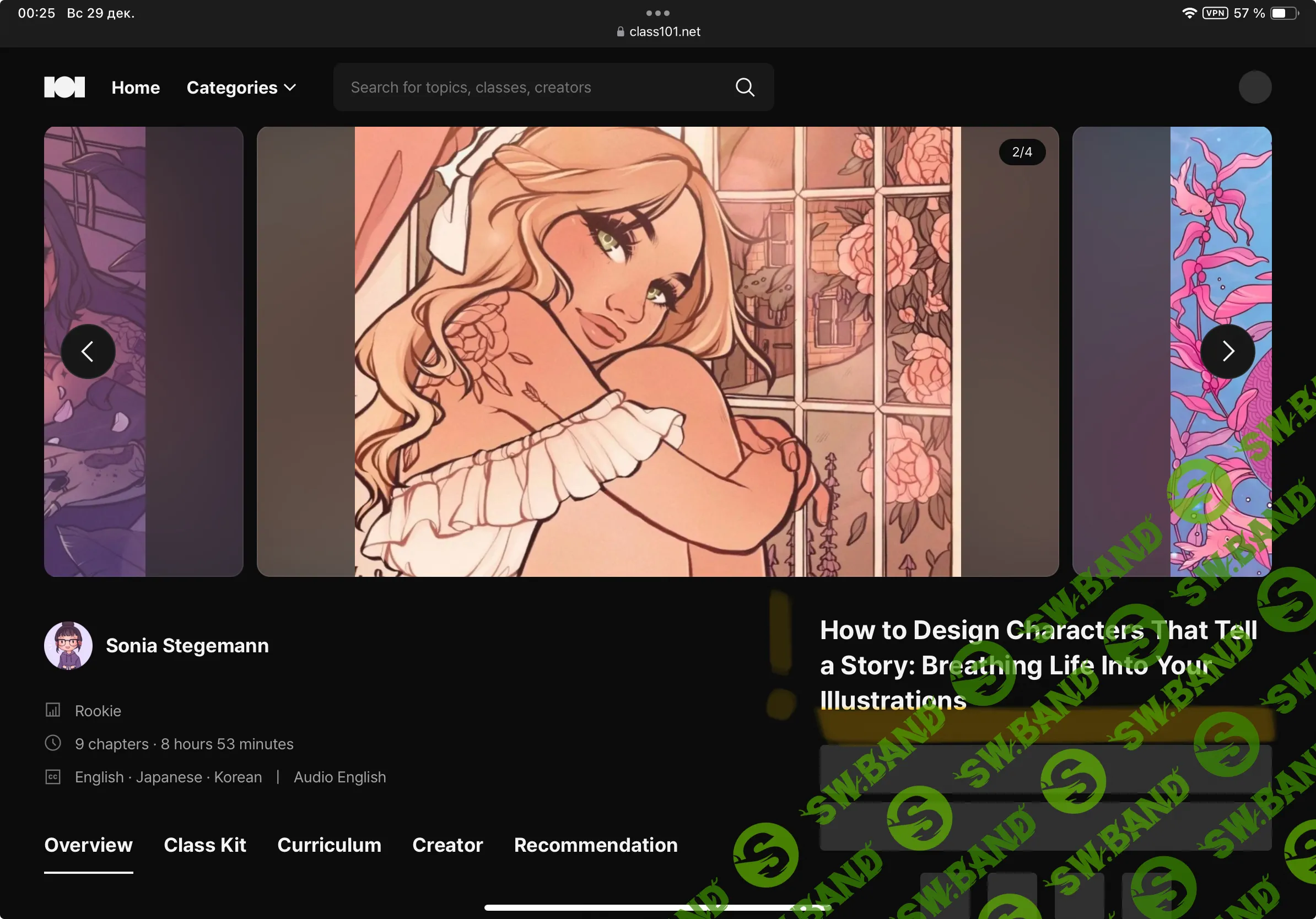Open the Home menu item
Viewport: 1316px width, 919px height.
(135, 87)
